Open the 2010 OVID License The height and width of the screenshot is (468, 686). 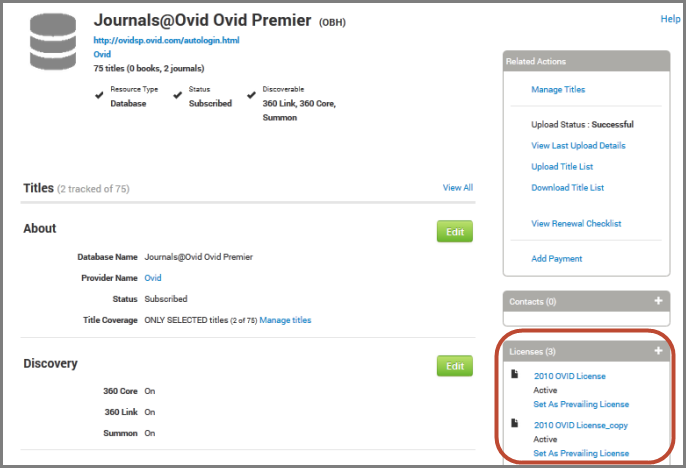click(570, 376)
